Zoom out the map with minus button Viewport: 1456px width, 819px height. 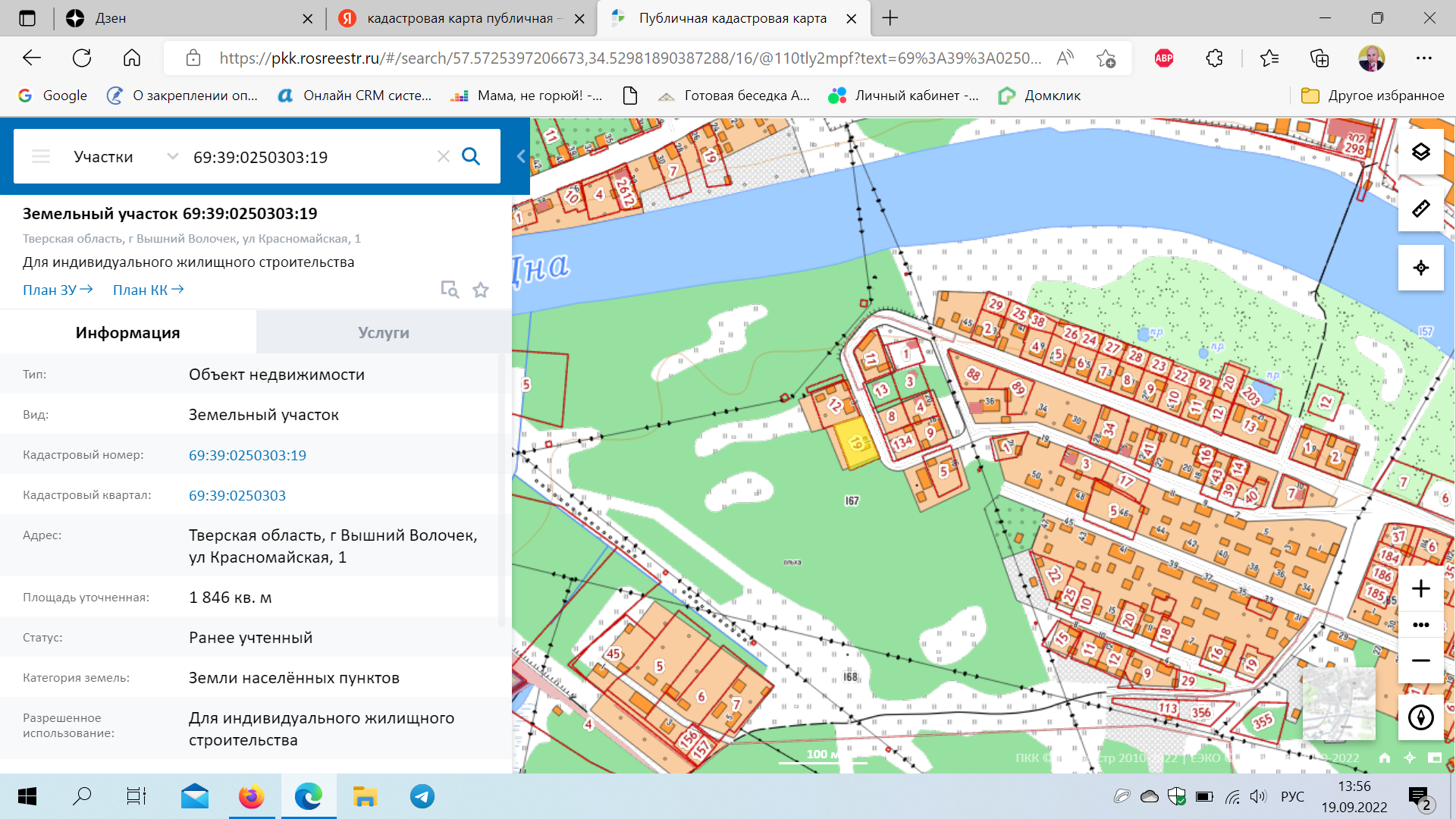[x=1420, y=661]
